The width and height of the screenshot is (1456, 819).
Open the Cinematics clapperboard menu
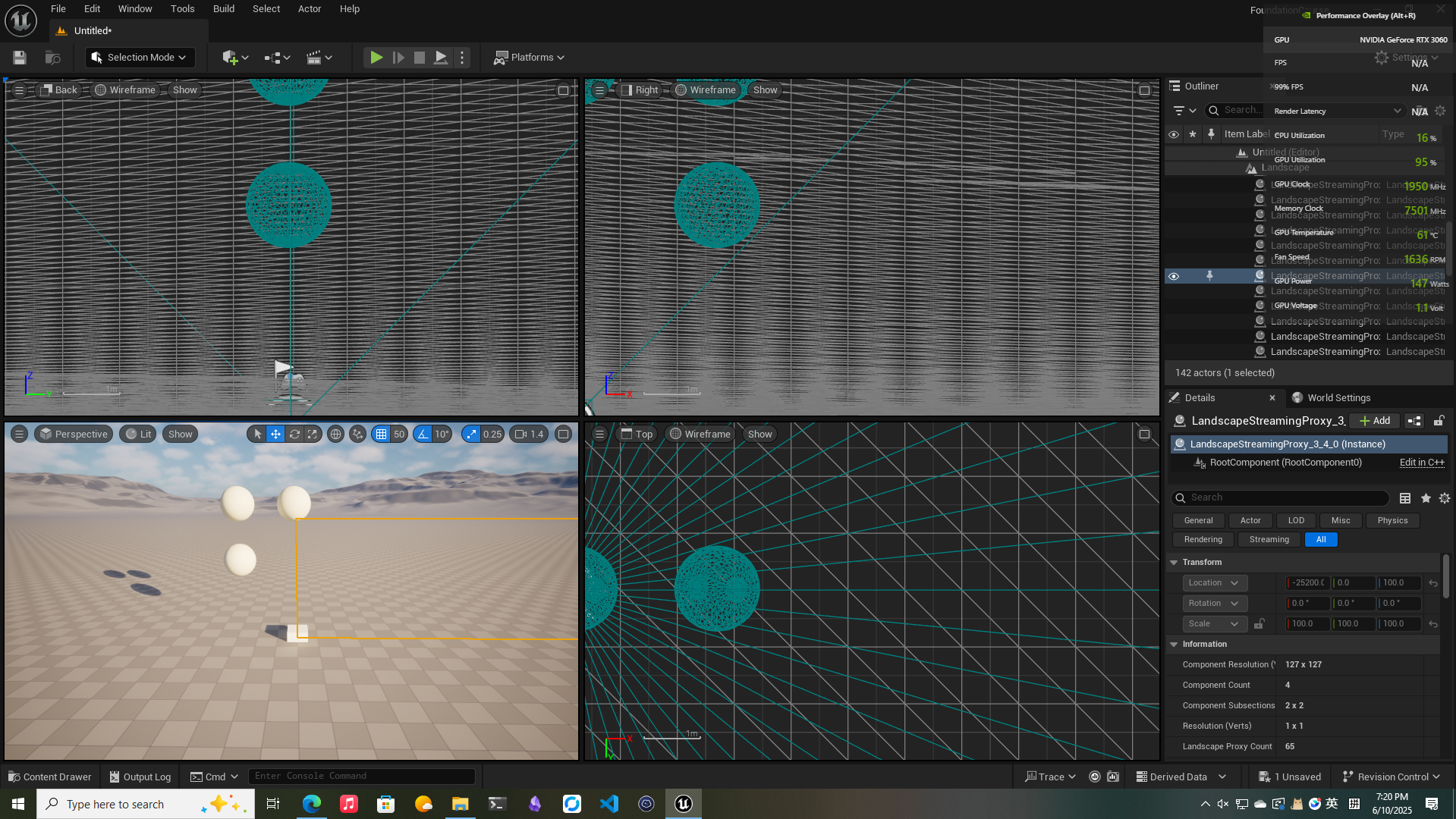[319, 58]
